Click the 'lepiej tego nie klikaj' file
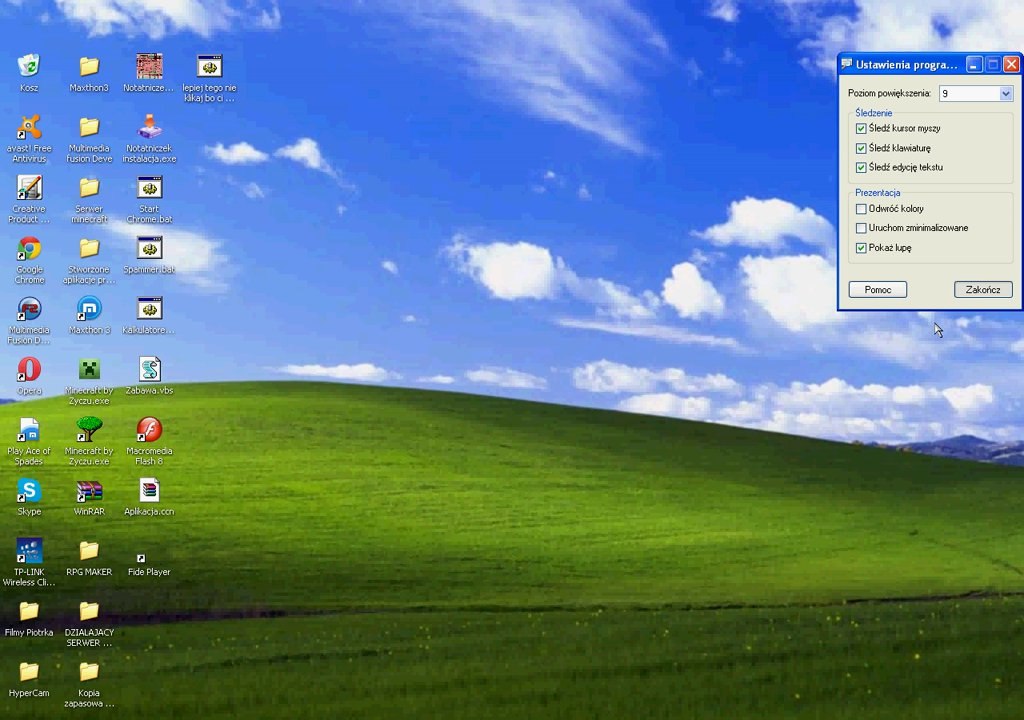Screen dimensions: 1024x720 tap(209, 66)
